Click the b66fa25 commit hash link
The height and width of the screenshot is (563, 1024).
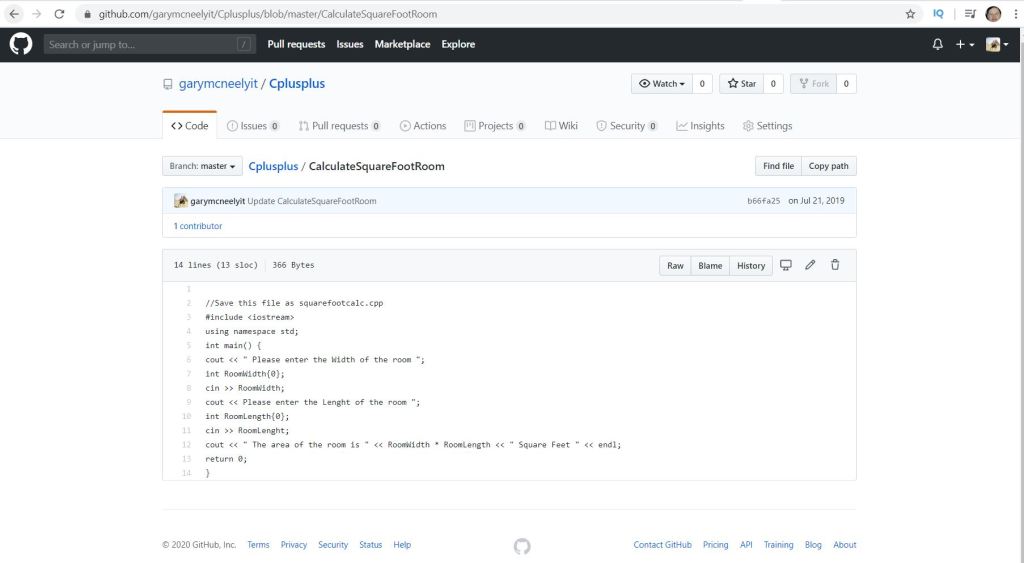tap(763, 201)
